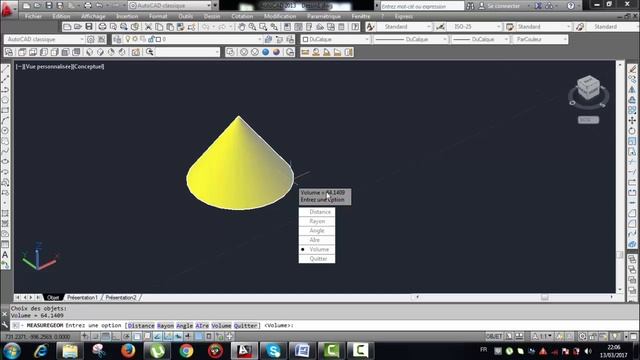Click the color square in the DuCalque color box
Viewport: 640px width, 360px height.
coord(306,39)
